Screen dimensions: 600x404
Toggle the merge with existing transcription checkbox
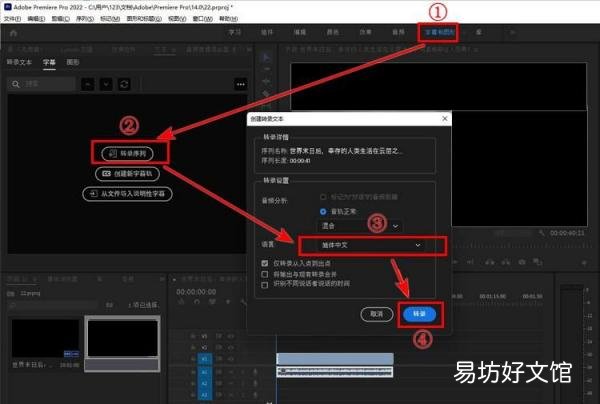click(x=264, y=274)
